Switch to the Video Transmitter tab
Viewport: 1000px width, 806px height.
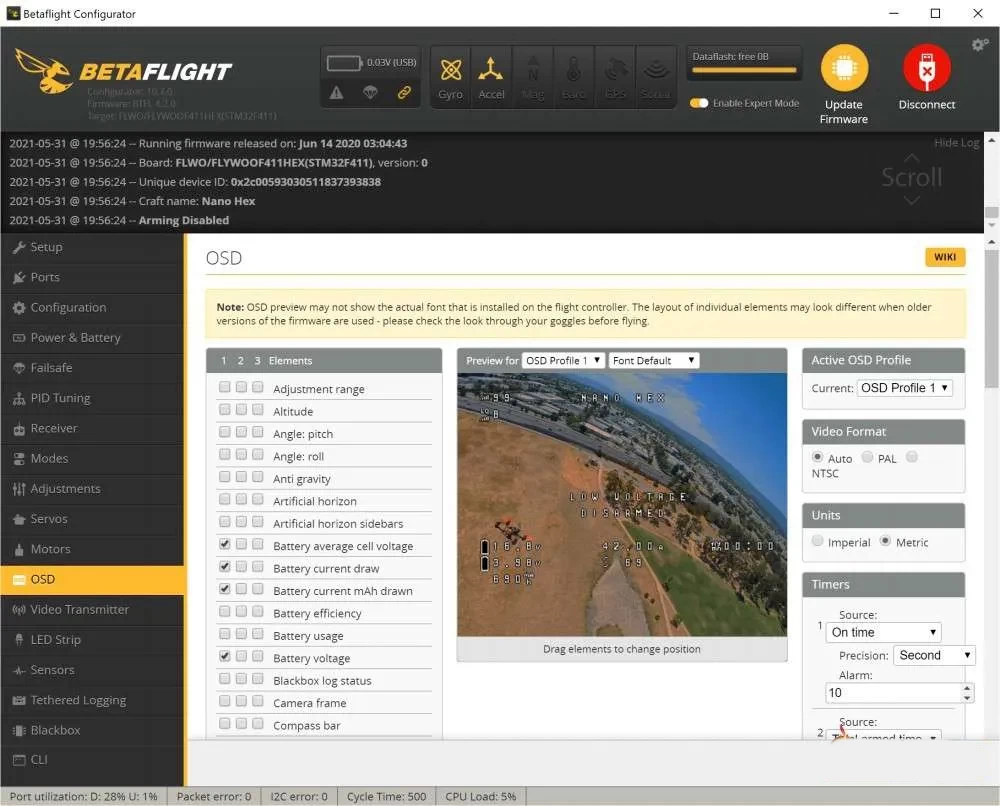click(x=79, y=609)
